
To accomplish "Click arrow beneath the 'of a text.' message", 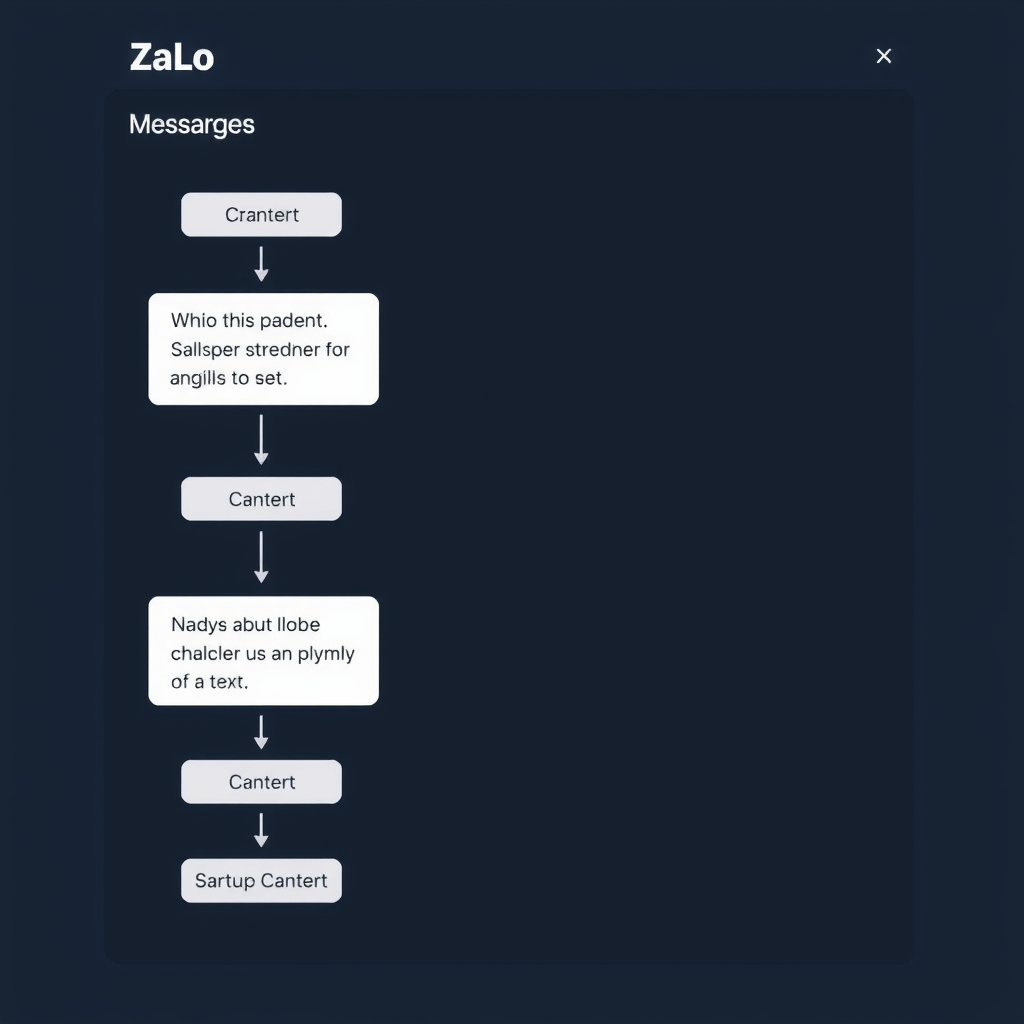I will (x=261, y=732).
